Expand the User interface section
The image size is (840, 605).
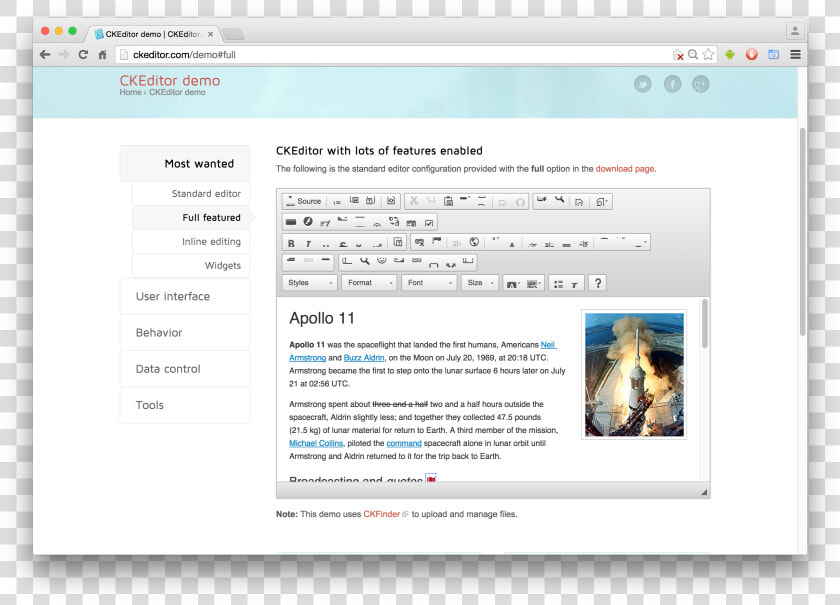[185, 296]
